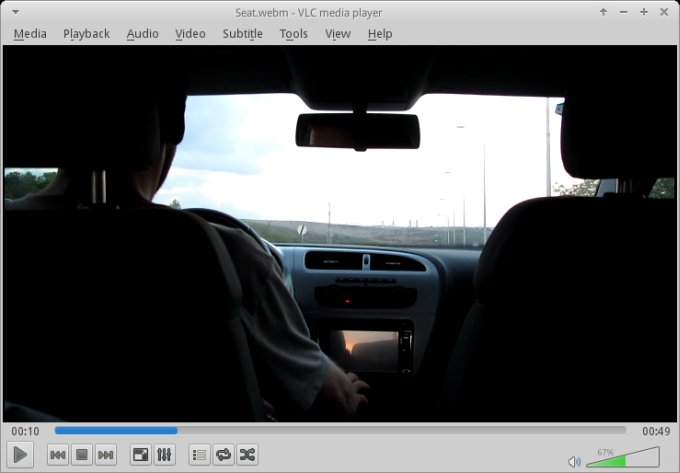Toggle remaining time on 00:49 label
Screen dimensions: 680x473
[x=656, y=431]
